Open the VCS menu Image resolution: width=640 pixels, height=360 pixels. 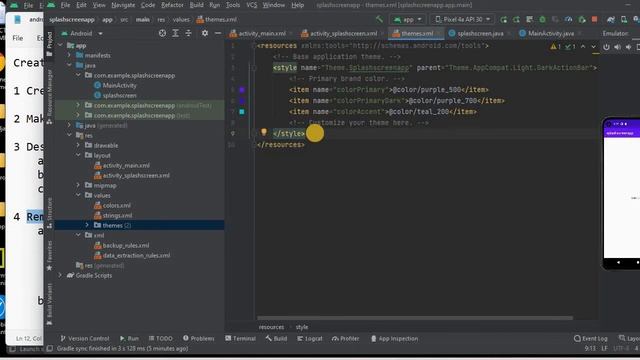tap(252, 5)
